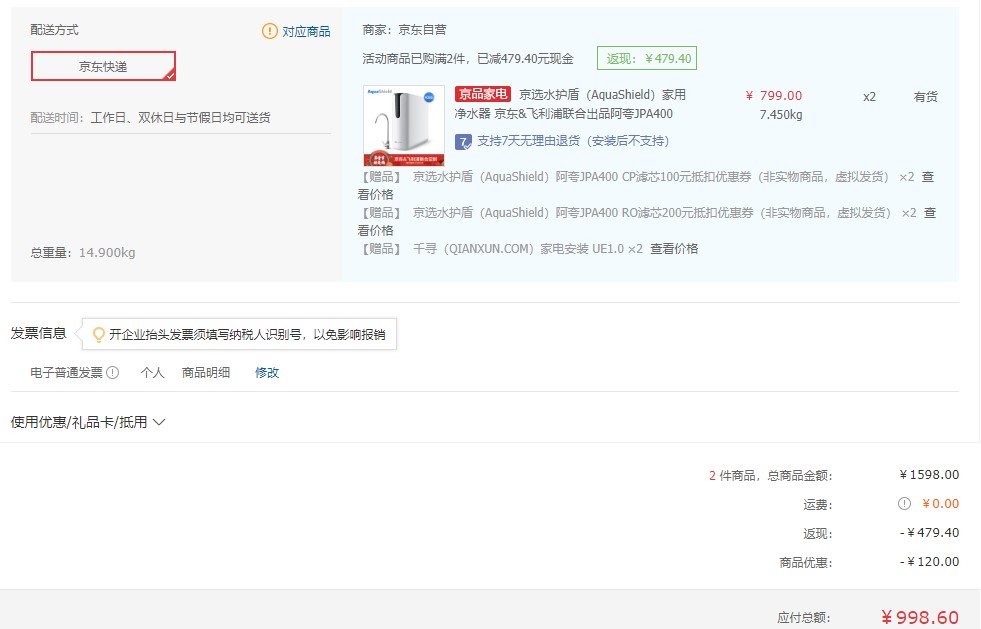View price of 千寻 家电安装 gift
Screen dimensions: 981x629
(x=674, y=248)
